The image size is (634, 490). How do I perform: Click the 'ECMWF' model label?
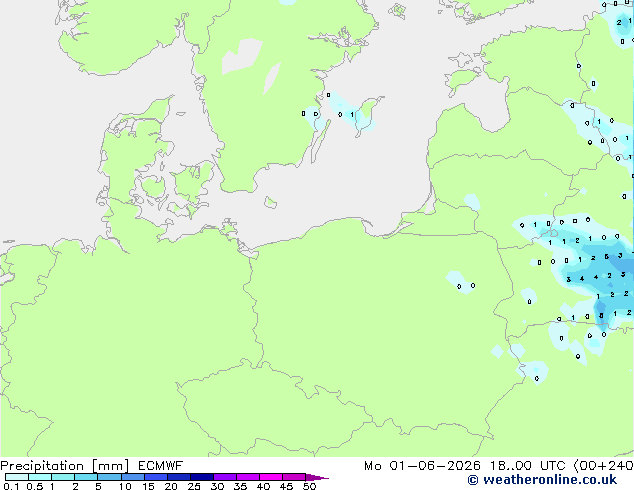(161, 466)
